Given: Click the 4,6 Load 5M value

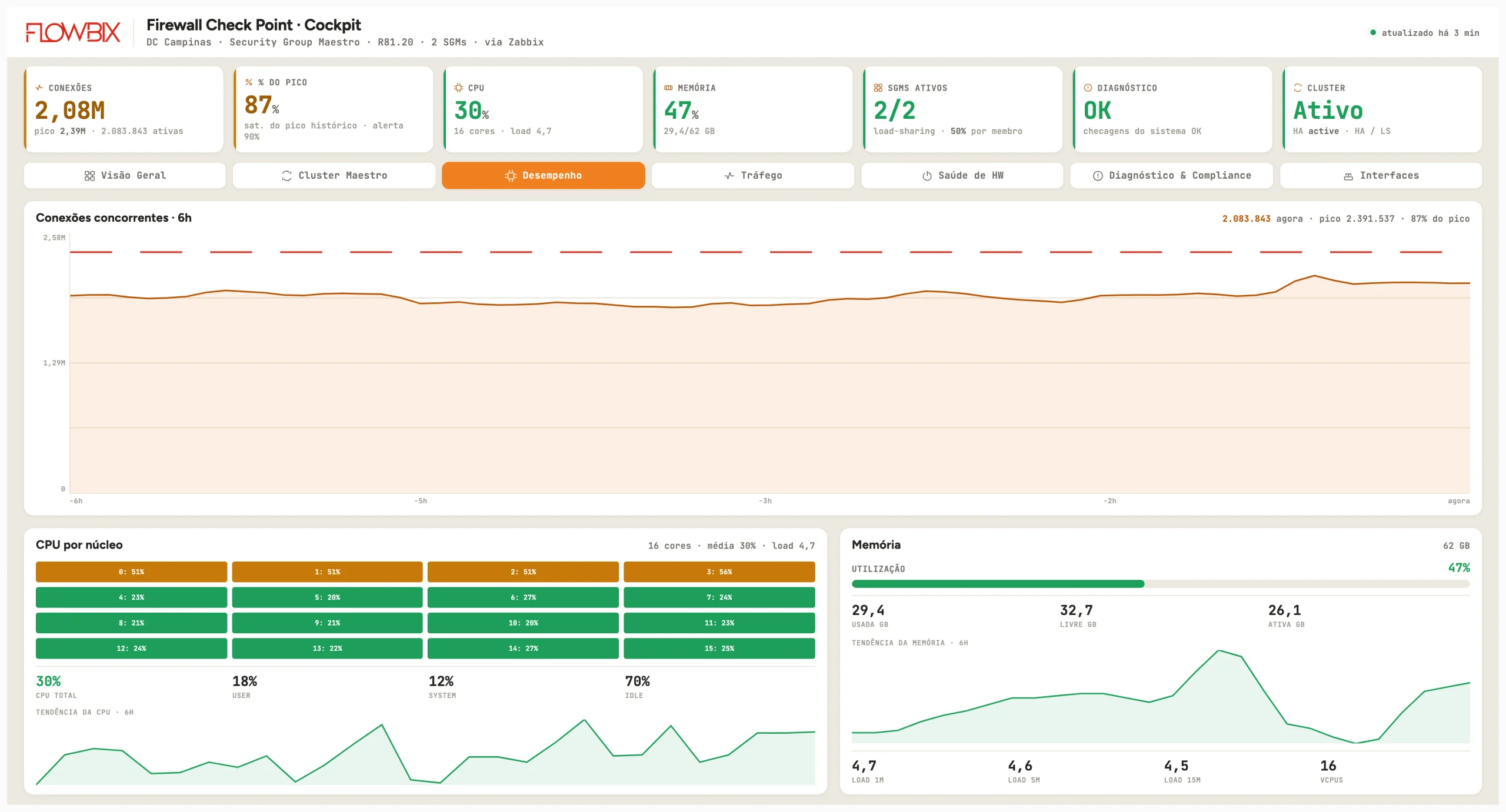Looking at the screenshot, I should click(x=1020, y=766).
